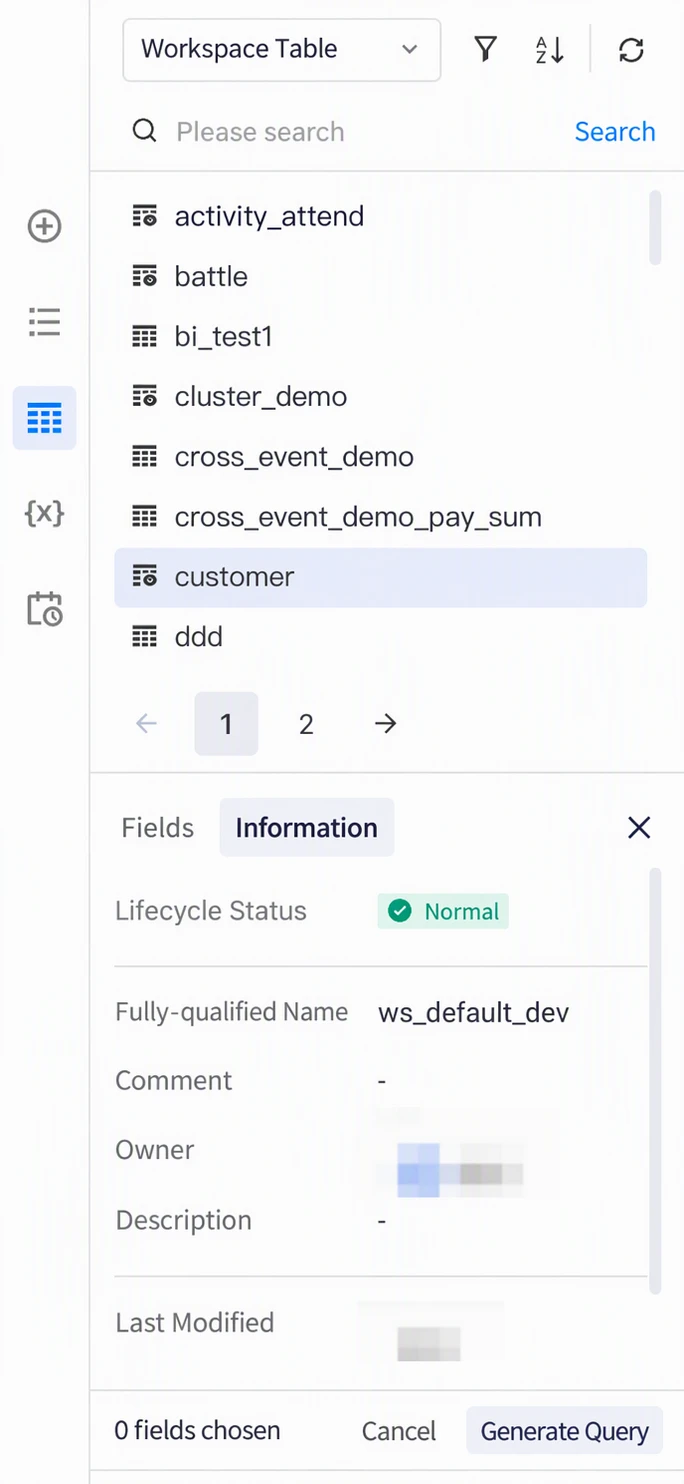Click the Generate Query button
The image size is (684, 1484).
564,1431
